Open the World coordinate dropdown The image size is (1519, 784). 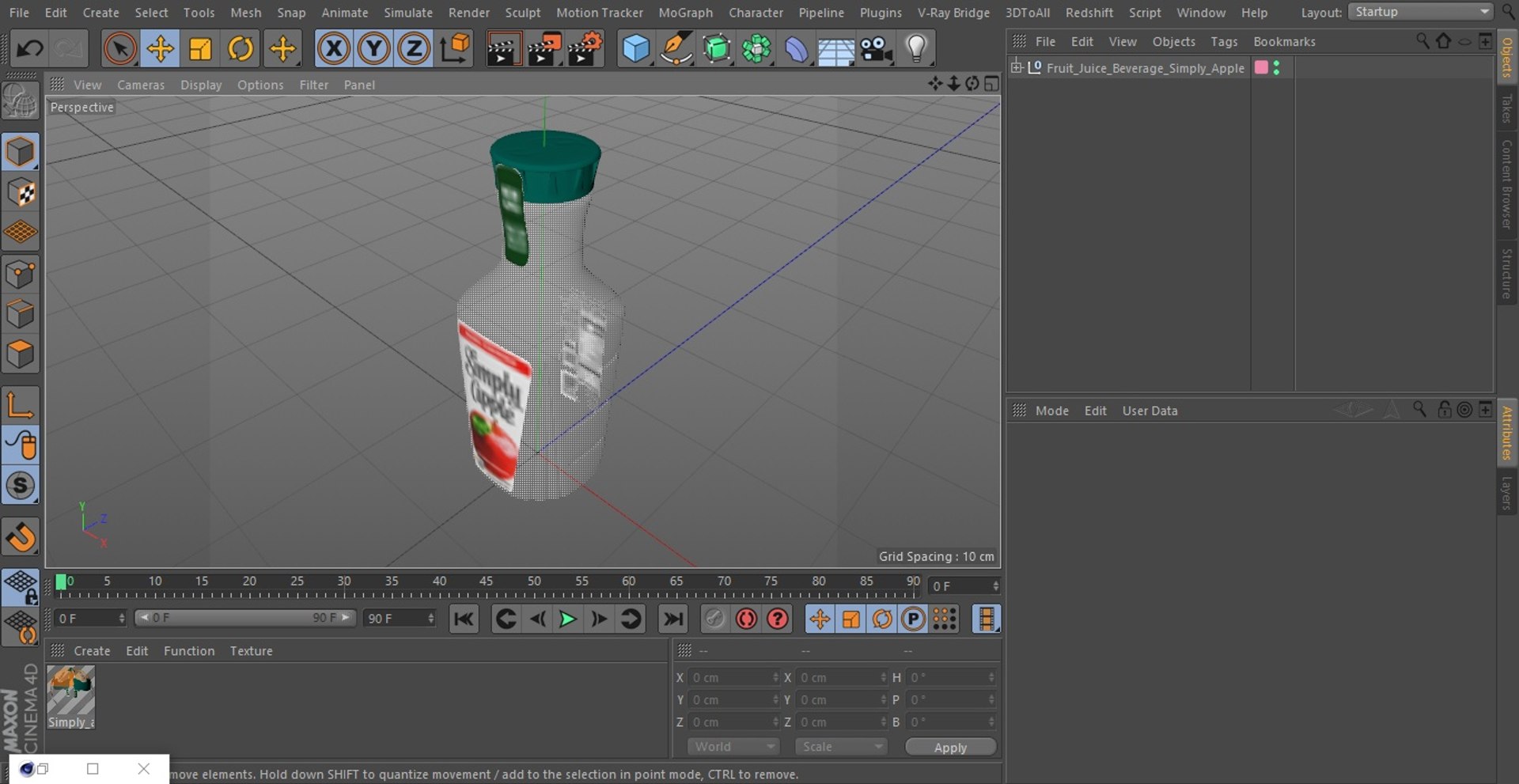733,747
